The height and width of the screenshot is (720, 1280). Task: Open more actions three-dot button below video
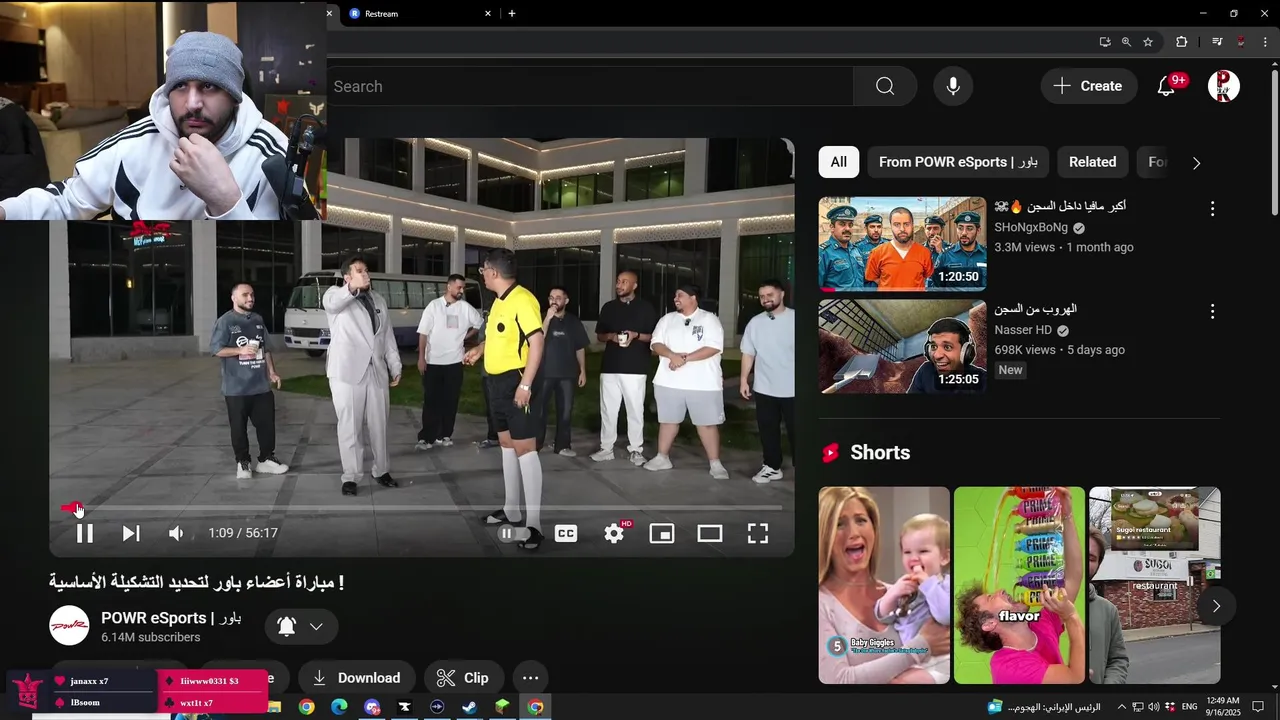click(531, 678)
